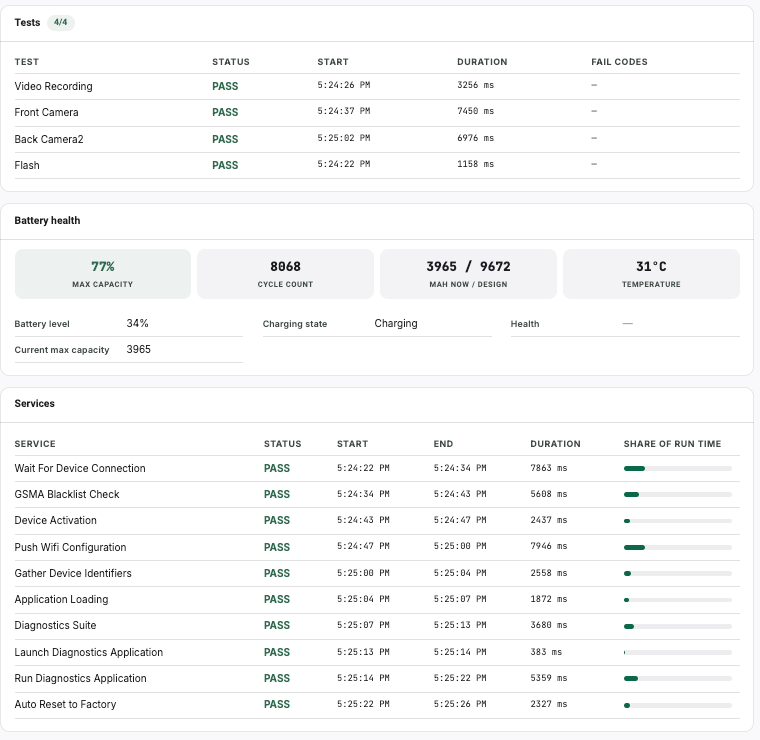
Task: Select Launch Diagnostics Application service
Action: click(x=89, y=652)
